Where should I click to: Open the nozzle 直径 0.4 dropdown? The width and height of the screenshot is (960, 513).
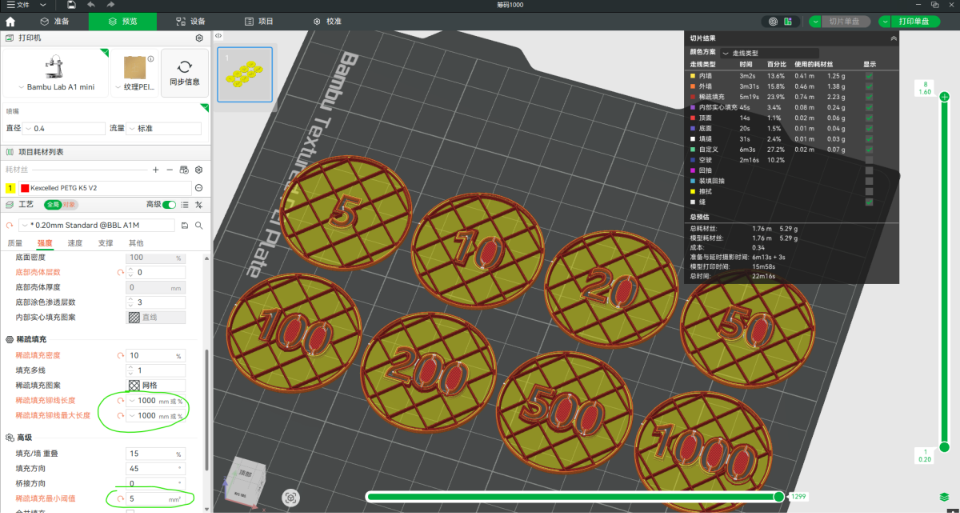pos(64,129)
